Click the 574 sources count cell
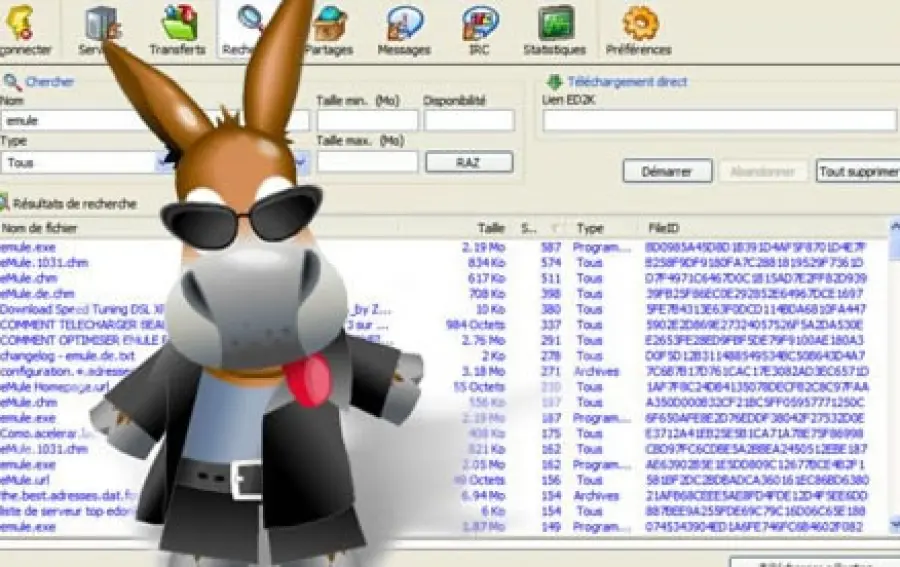 [550, 263]
